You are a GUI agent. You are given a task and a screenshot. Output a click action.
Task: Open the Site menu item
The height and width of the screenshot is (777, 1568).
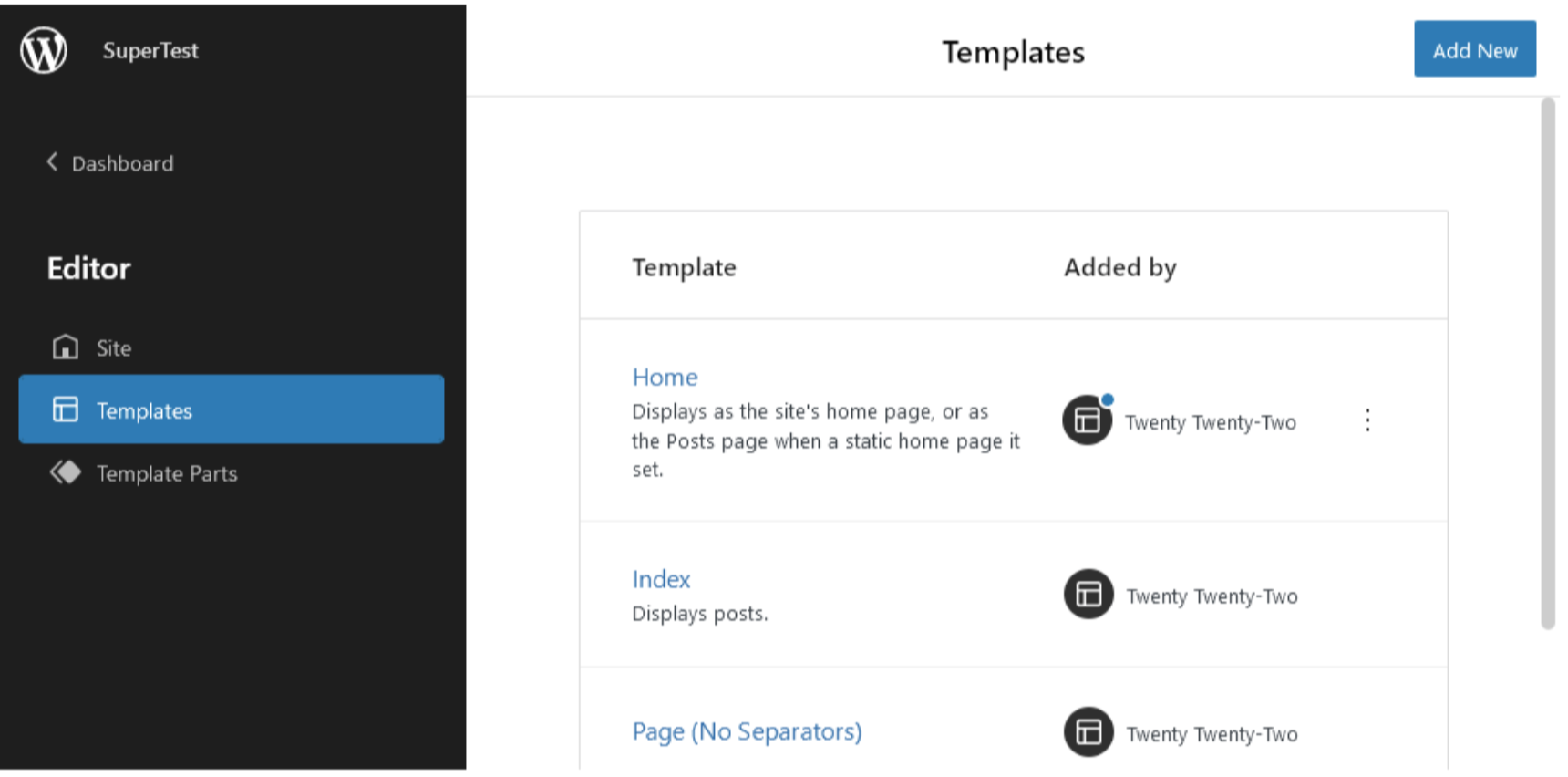point(114,348)
